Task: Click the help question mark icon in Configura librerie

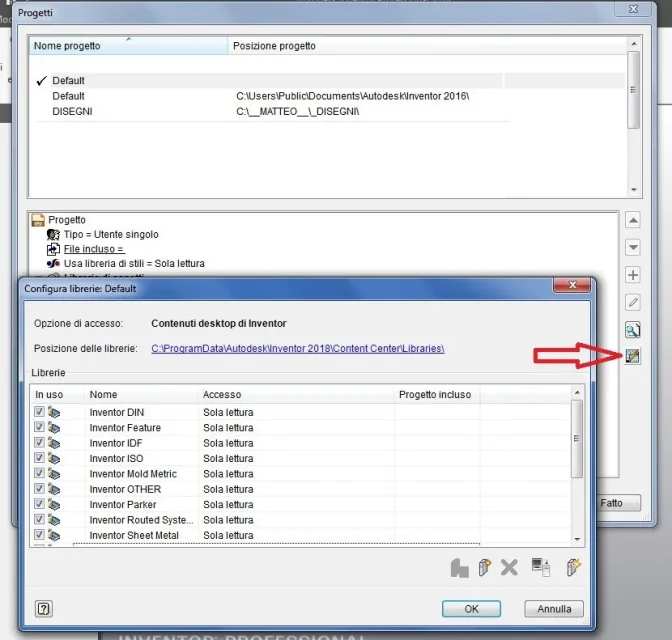Action: (44, 608)
